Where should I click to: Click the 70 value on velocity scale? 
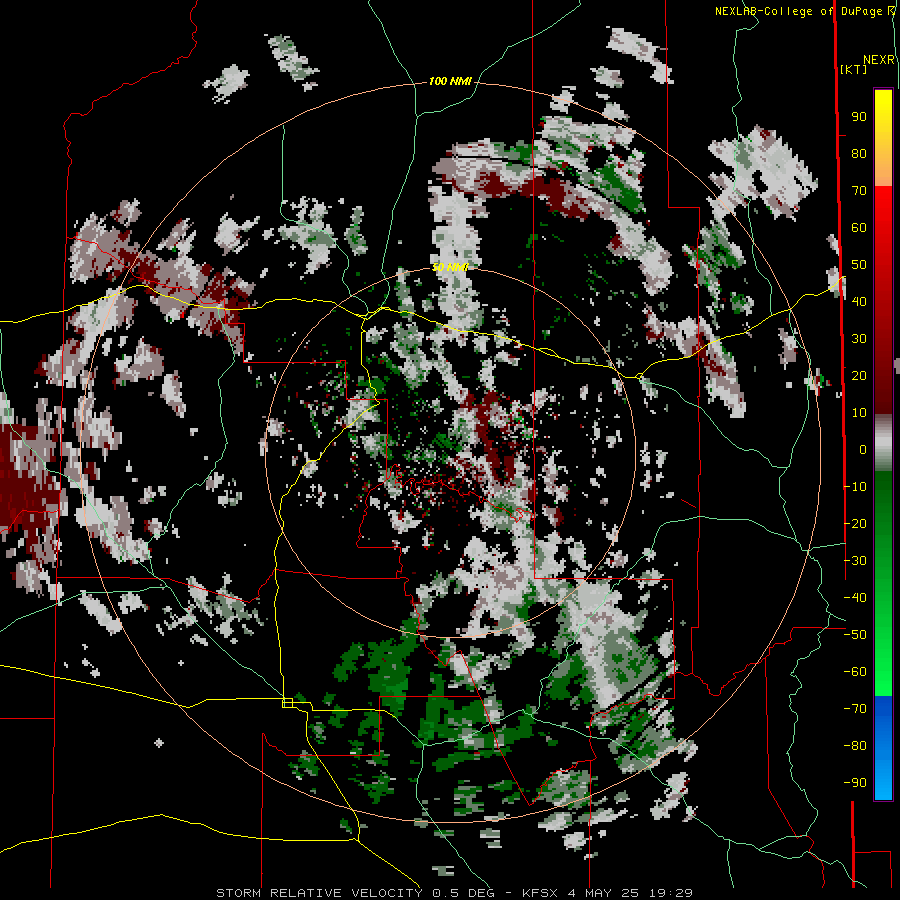tap(859, 191)
